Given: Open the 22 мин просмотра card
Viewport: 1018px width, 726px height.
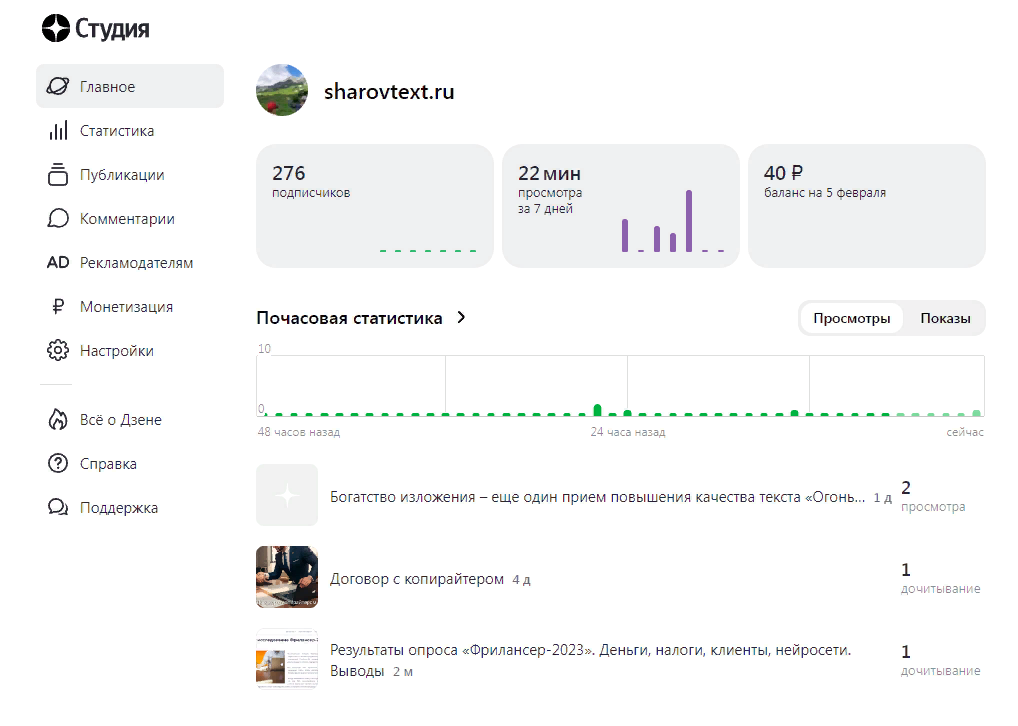Looking at the screenshot, I should [620, 206].
